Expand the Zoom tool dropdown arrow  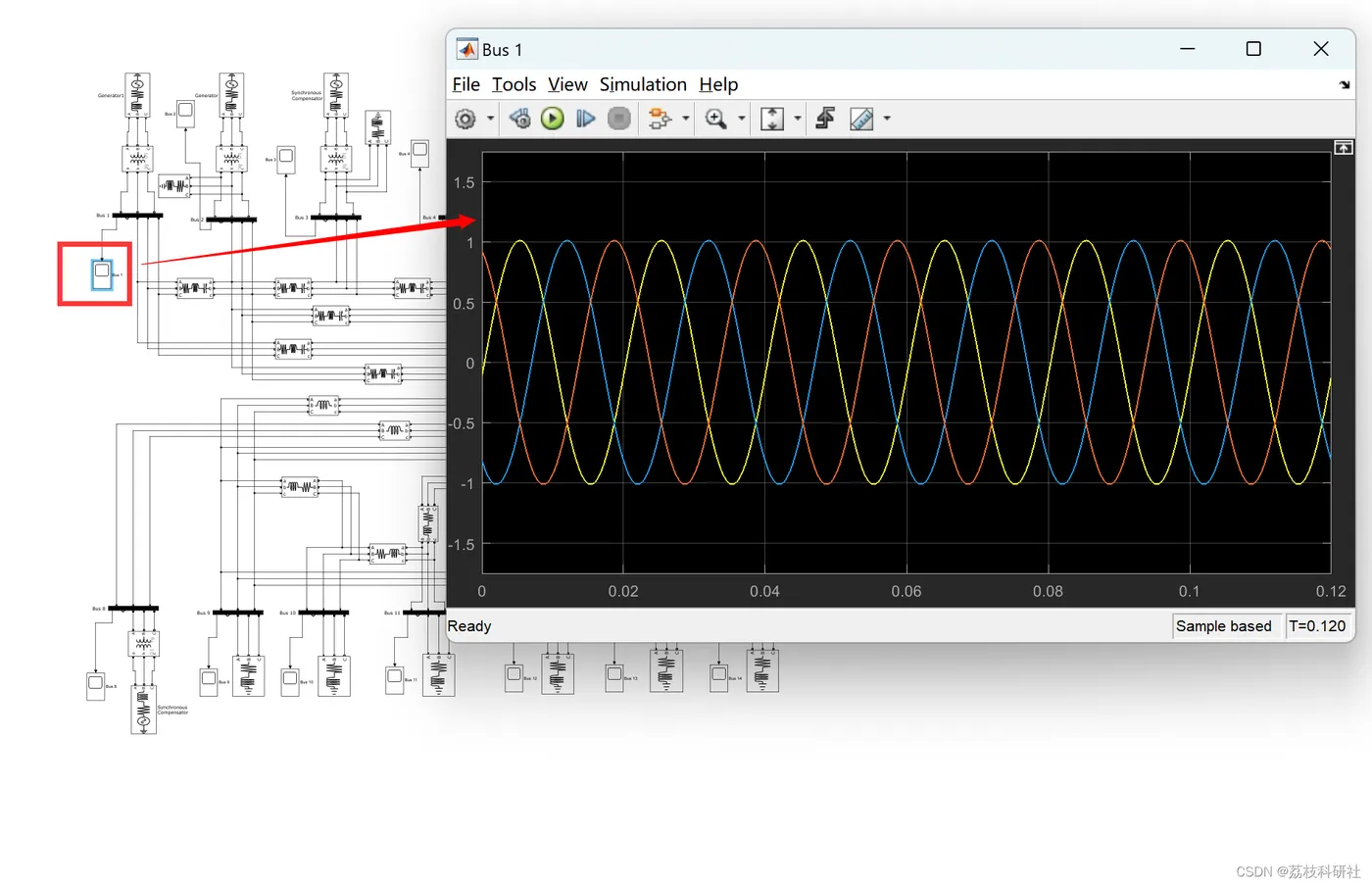(742, 119)
